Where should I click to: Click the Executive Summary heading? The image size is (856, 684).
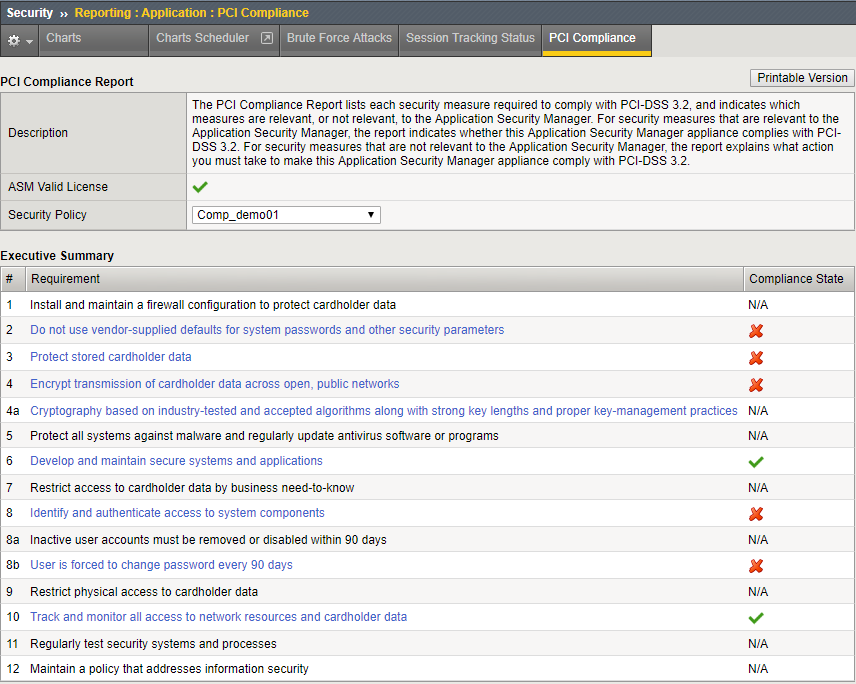[57, 255]
